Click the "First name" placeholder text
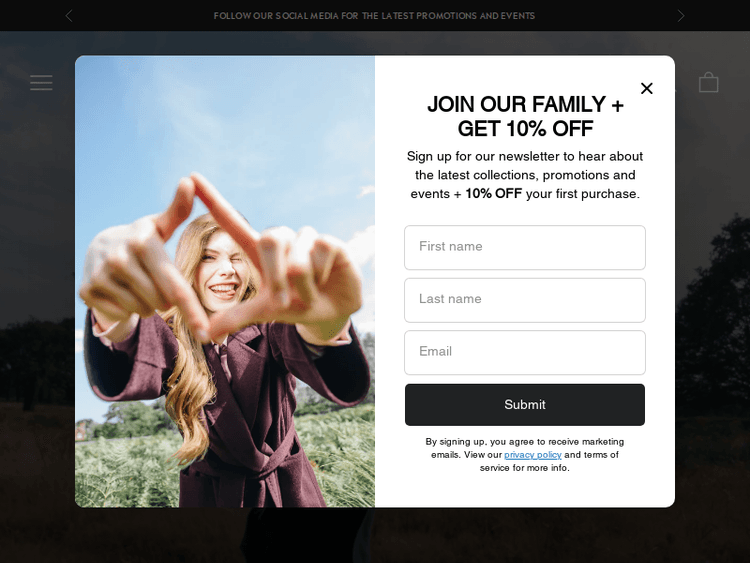The width and height of the screenshot is (750, 563). pyautogui.click(x=451, y=246)
